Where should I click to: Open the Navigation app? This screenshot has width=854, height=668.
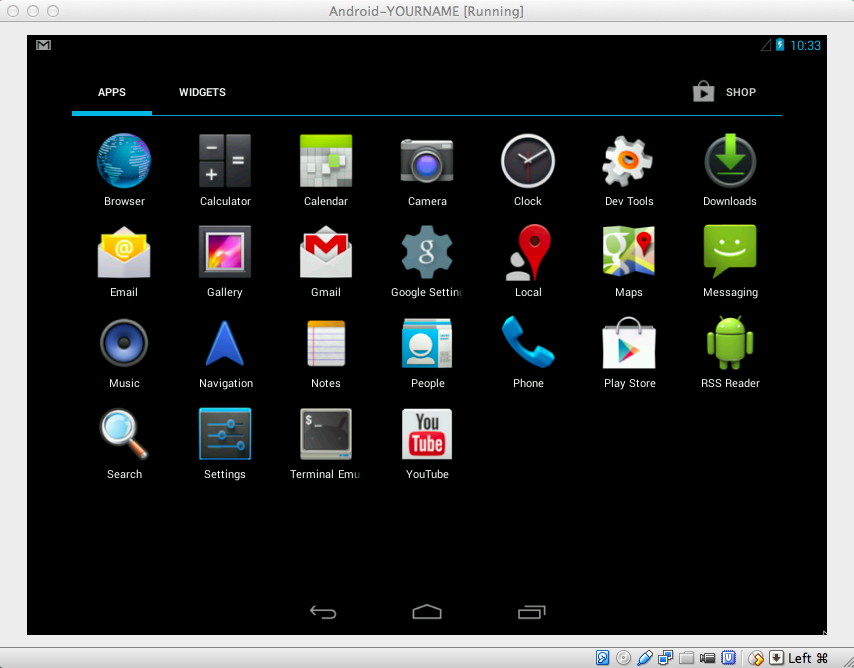pos(225,353)
